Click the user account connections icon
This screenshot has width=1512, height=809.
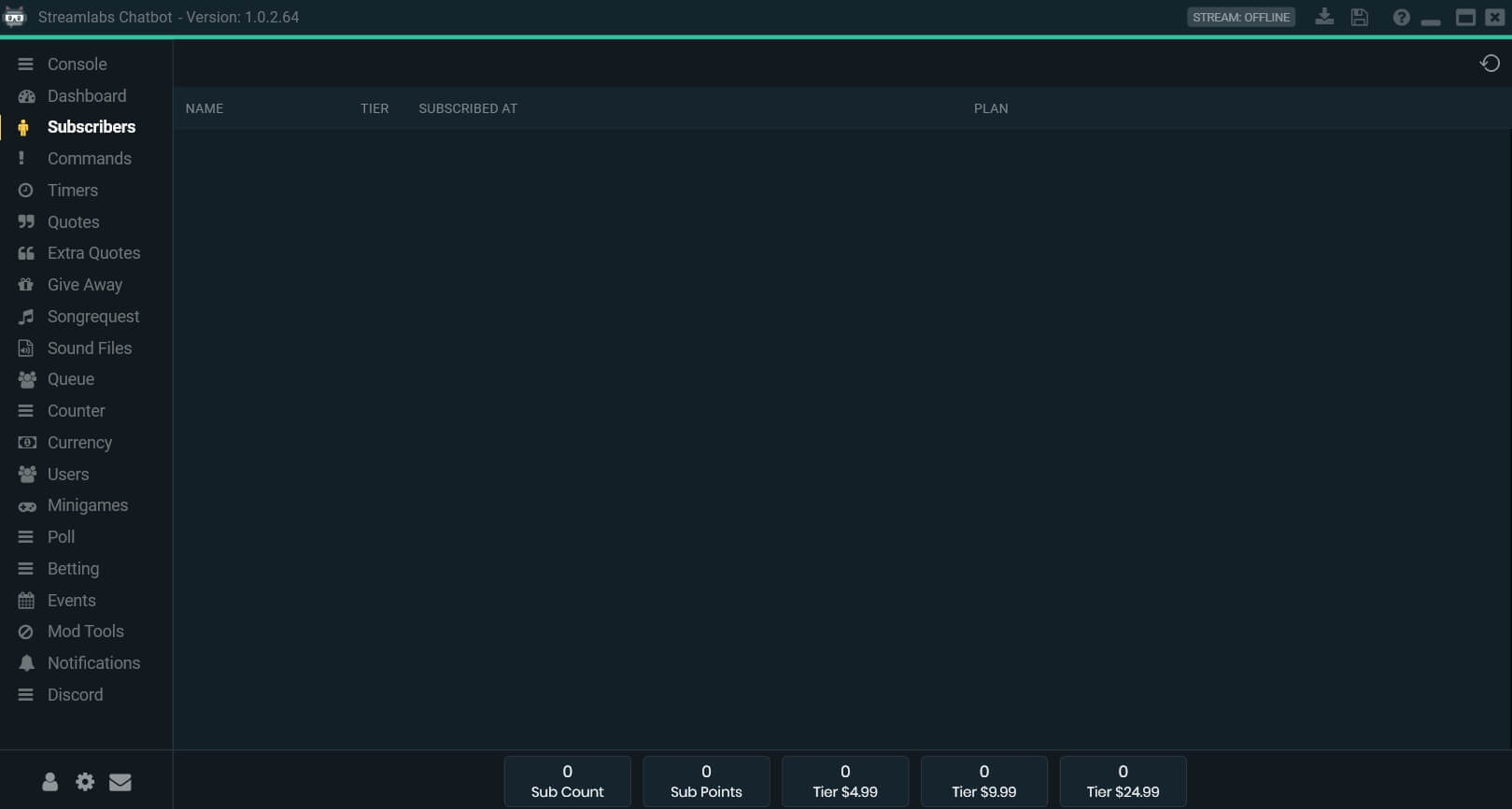click(49, 782)
